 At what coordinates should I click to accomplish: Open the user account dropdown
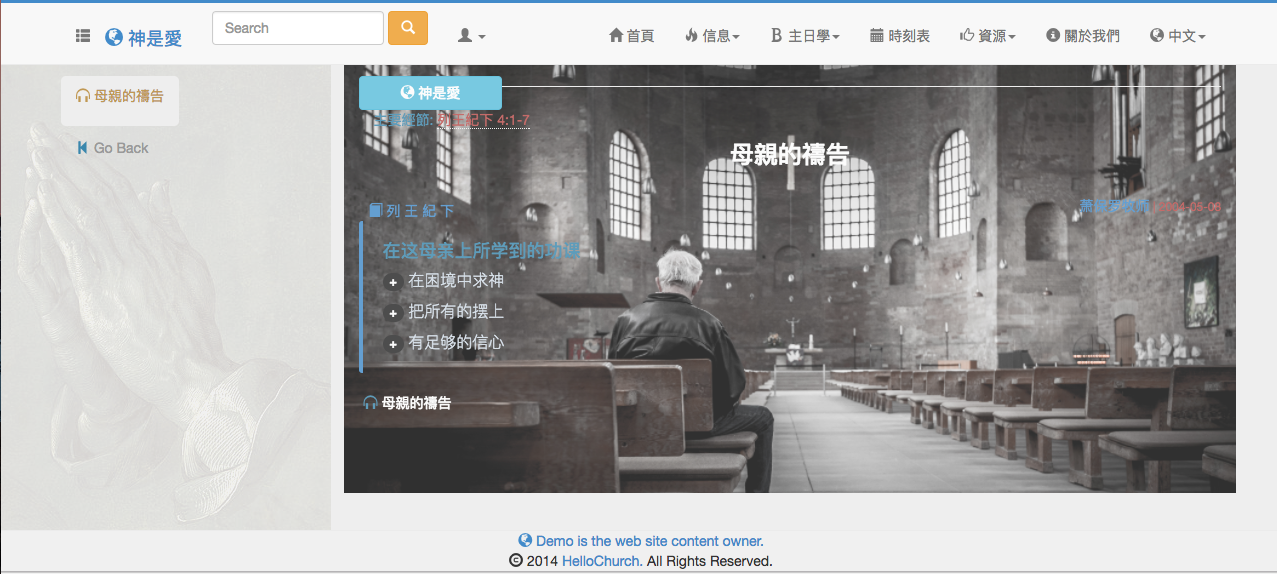[x=471, y=36]
